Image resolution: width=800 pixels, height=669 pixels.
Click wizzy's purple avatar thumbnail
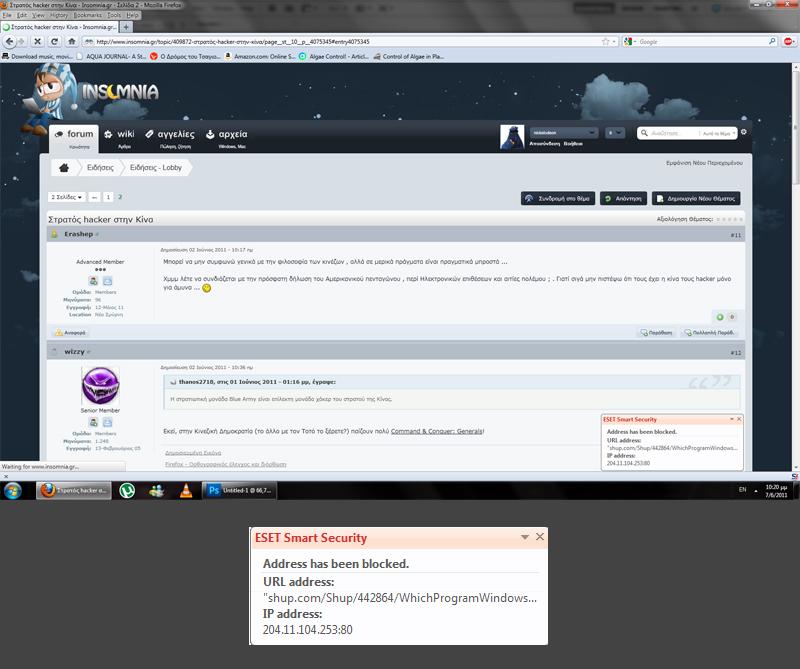point(100,386)
